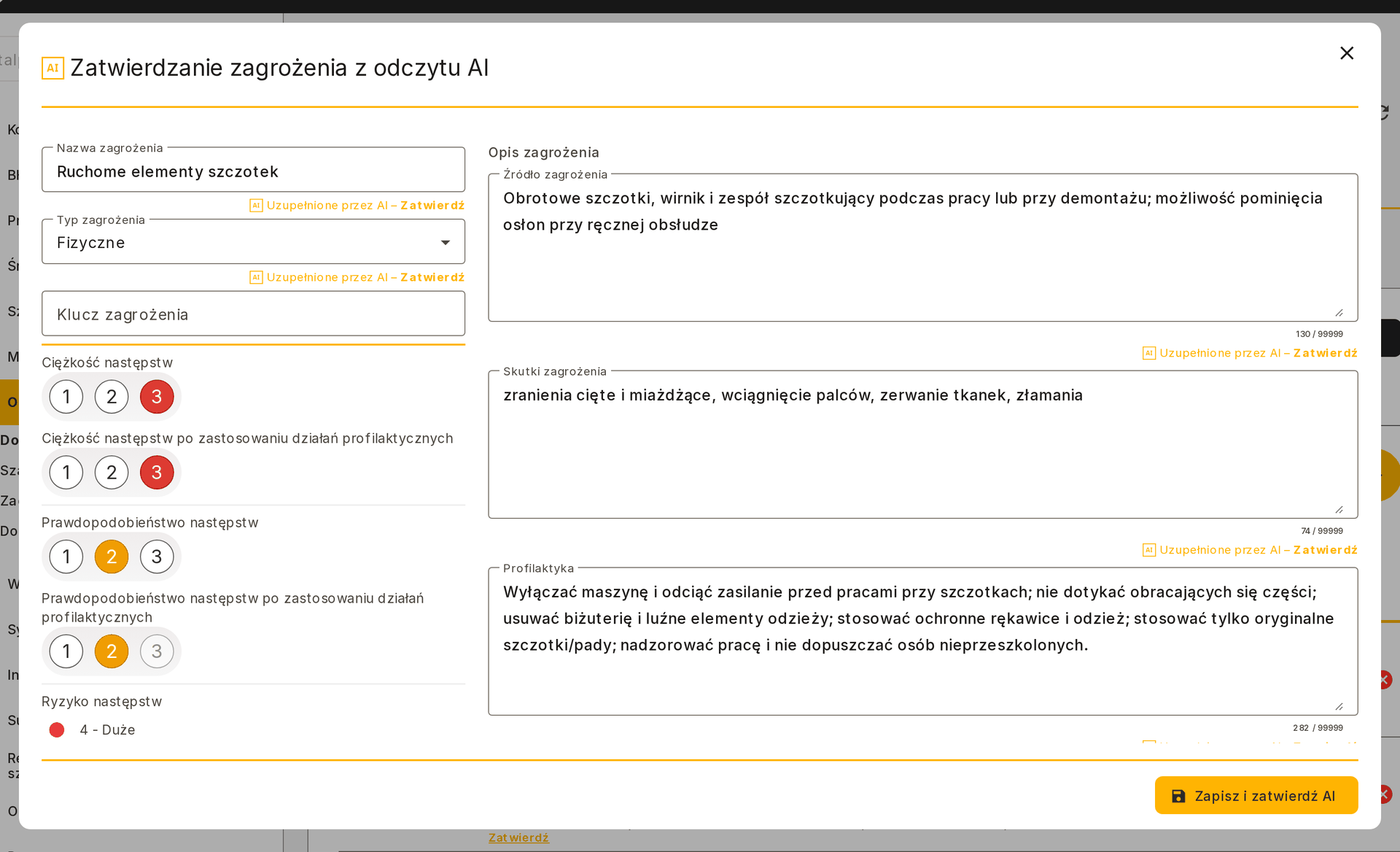Click the AI icon under Skutki zagrożenia
Viewport: 1400px width, 852px height.
(x=1149, y=550)
